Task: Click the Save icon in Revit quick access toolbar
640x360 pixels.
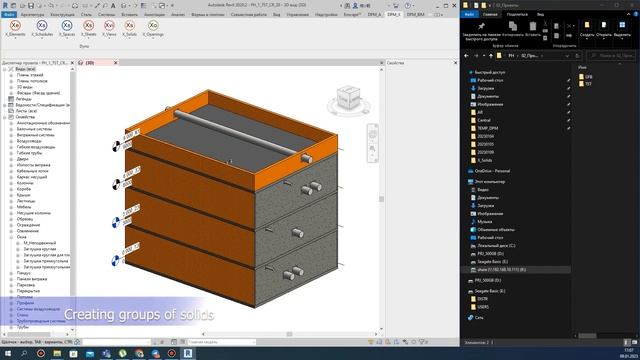Action: click(31, 6)
